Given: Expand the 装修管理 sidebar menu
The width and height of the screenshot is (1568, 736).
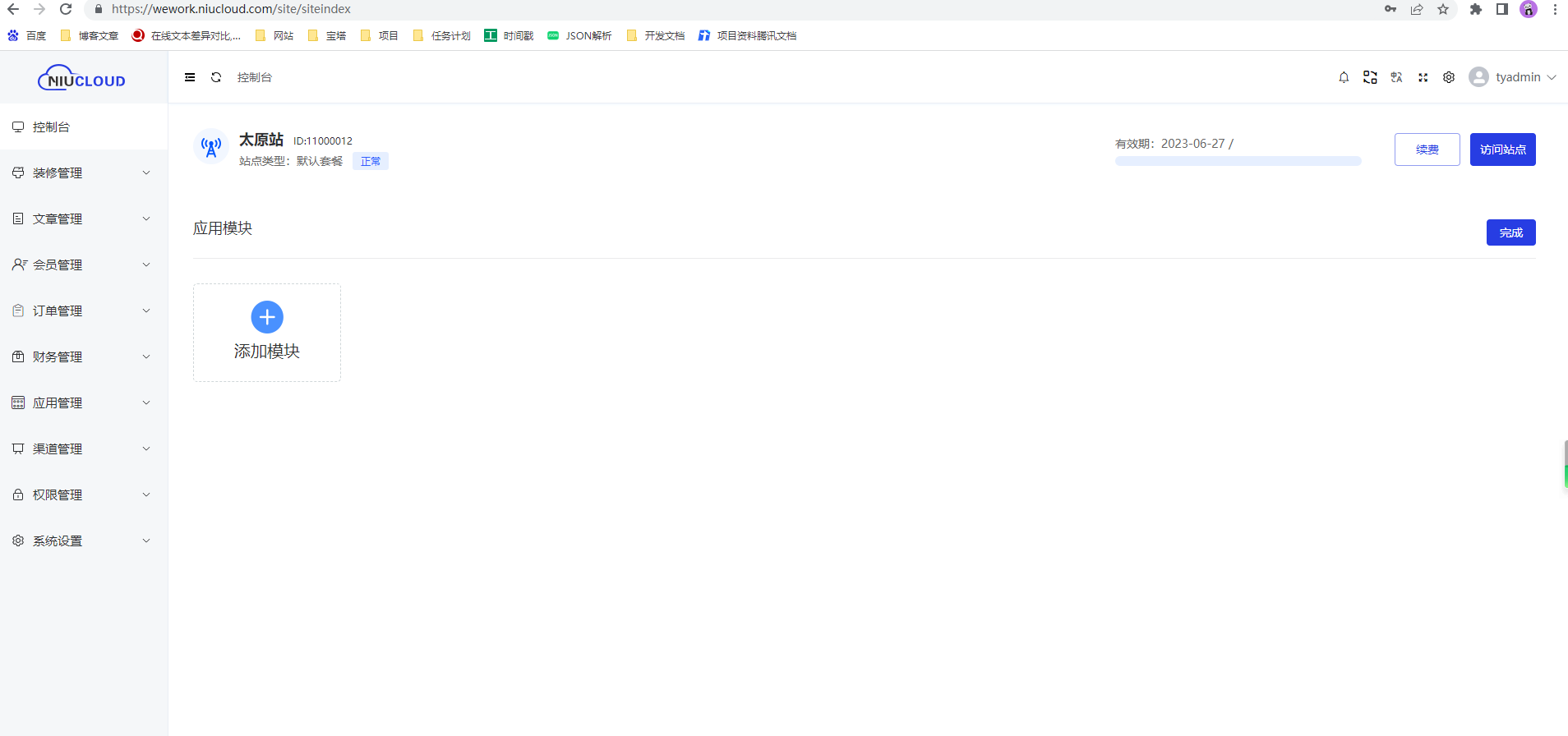Looking at the screenshot, I should [x=82, y=173].
